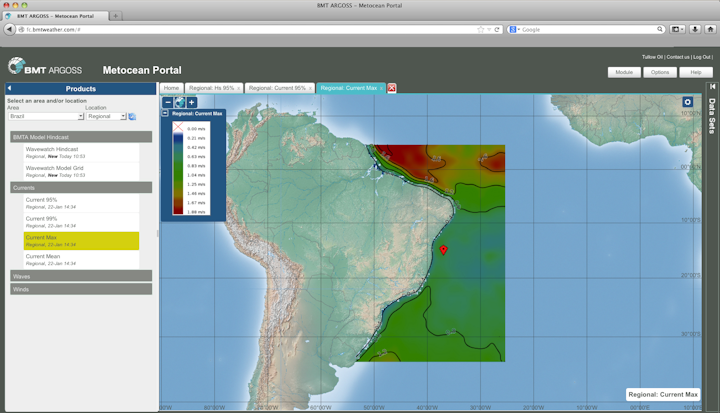
Task: Expand the Data Sets side panel arrow
Action: (x=713, y=87)
